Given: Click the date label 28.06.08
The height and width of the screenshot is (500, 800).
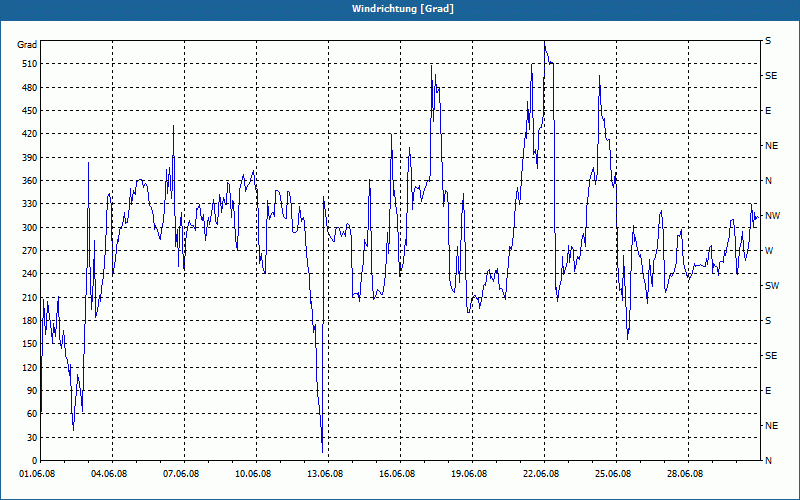Looking at the screenshot, I should 685,474.
